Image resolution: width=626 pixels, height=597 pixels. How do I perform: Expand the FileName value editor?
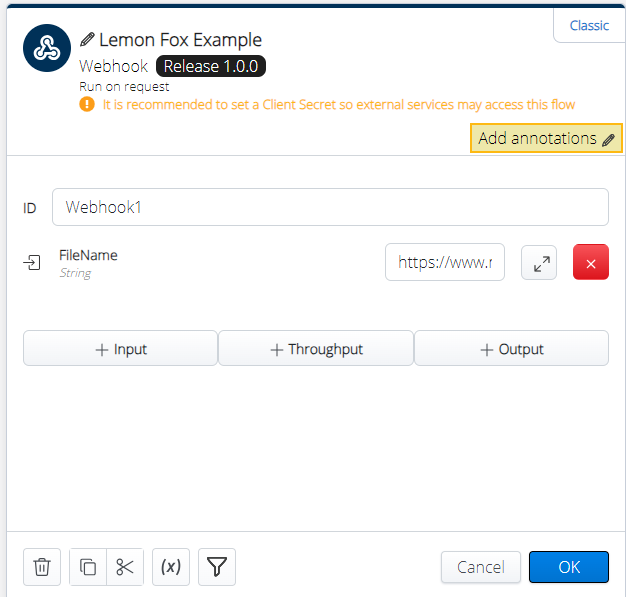pyautogui.click(x=539, y=263)
